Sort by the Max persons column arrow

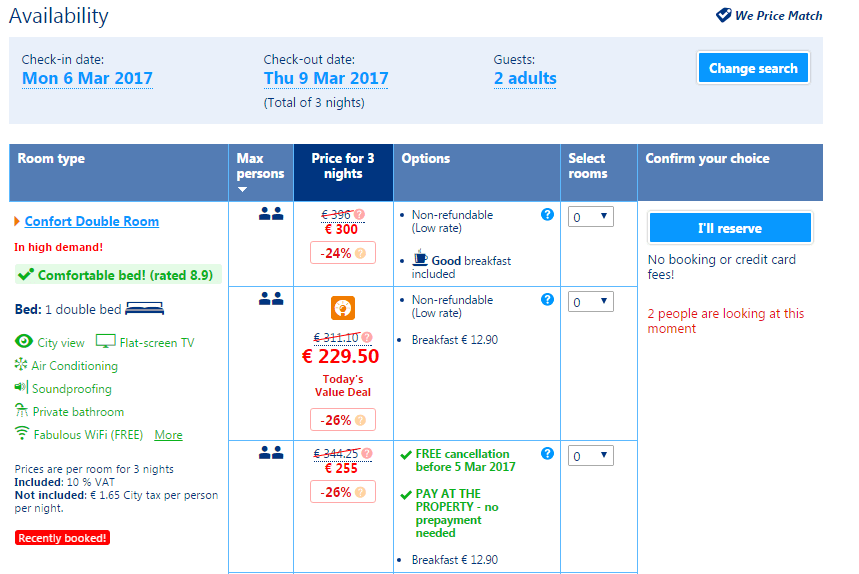[x=242, y=189]
